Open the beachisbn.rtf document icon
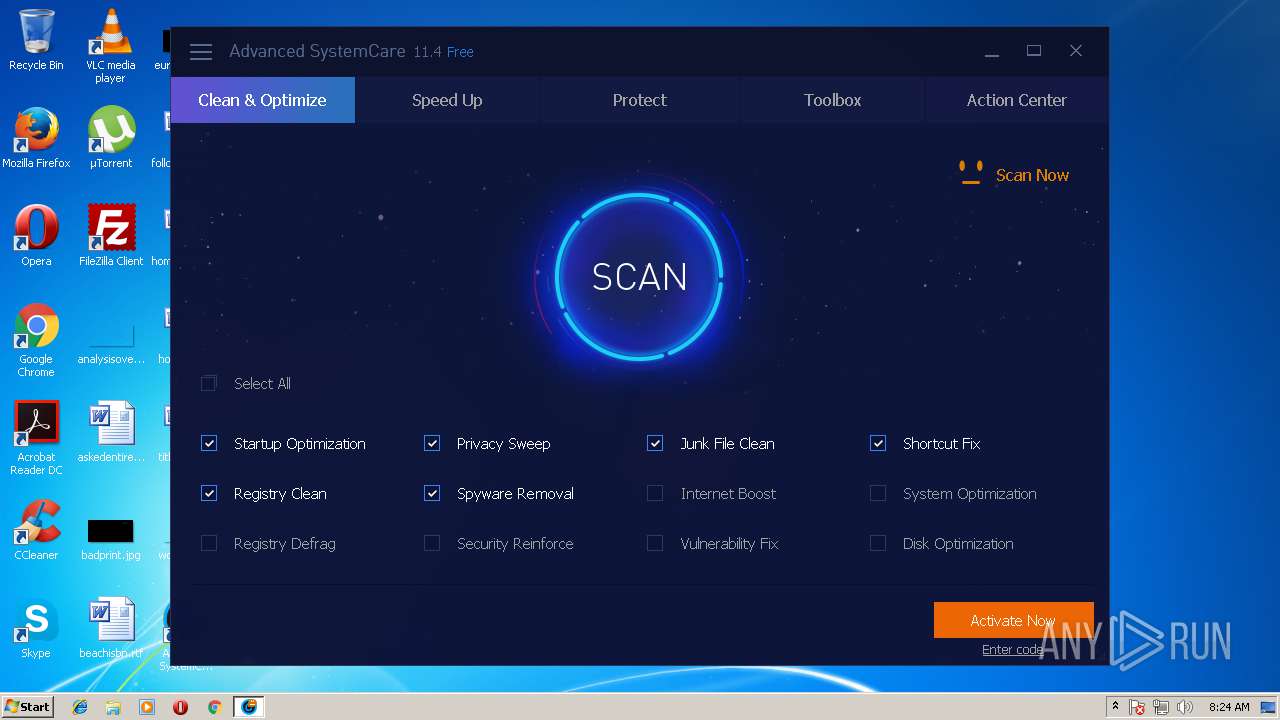 pos(111,628)
